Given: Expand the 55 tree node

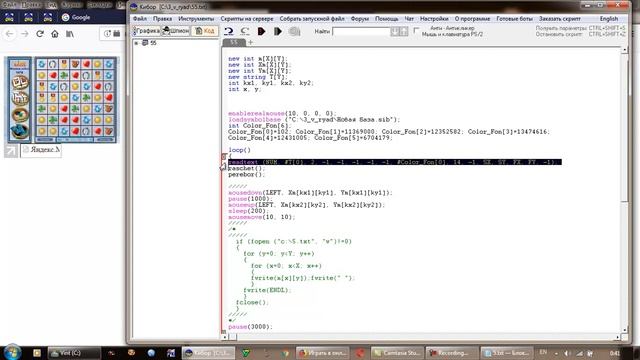Looking at the screenshot, I should (x=136, y=43).
